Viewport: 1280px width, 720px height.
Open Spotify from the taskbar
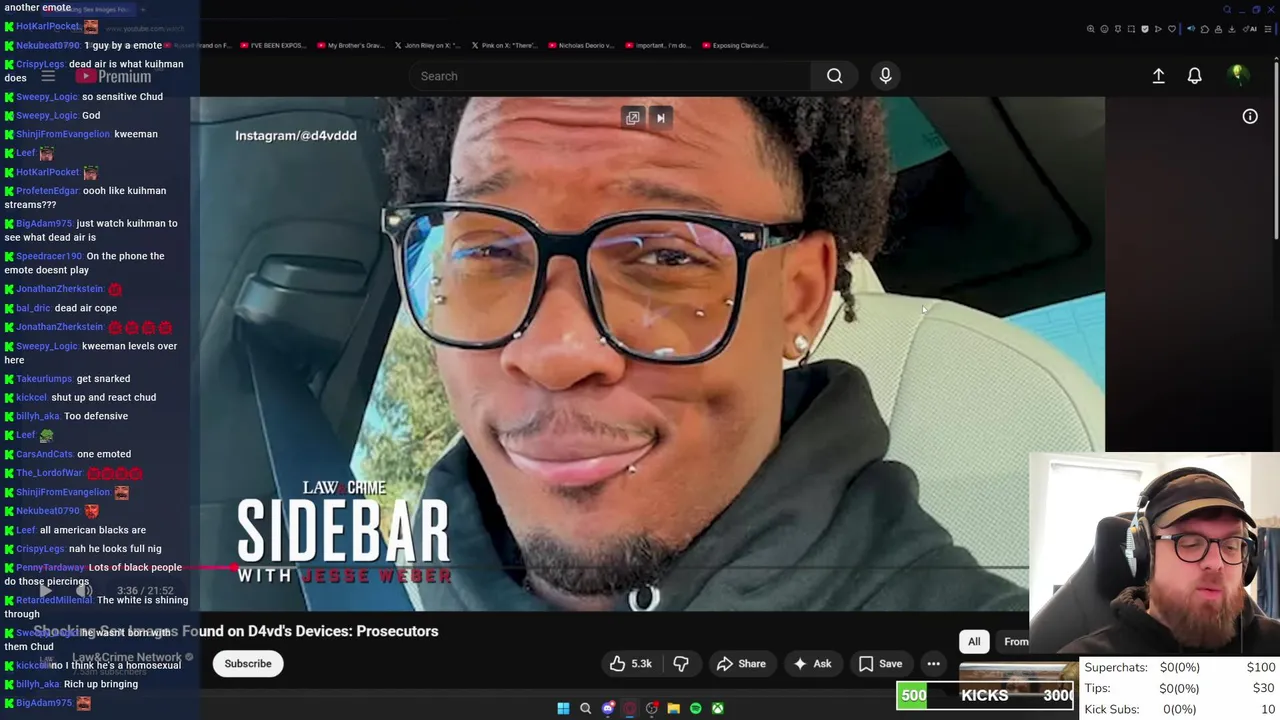click(695, 709)
